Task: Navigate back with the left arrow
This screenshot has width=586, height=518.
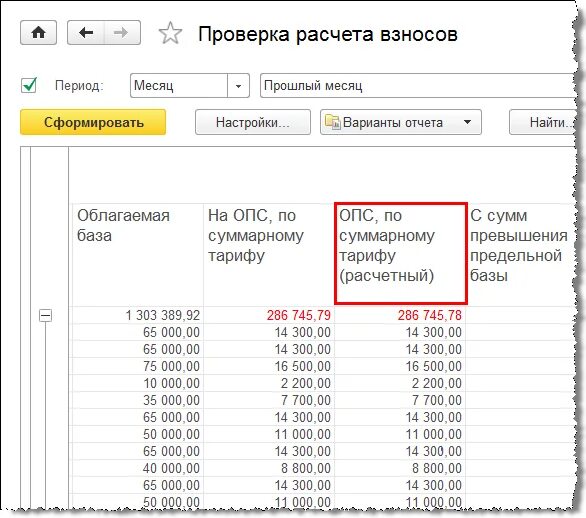Action: pos(86,33)
